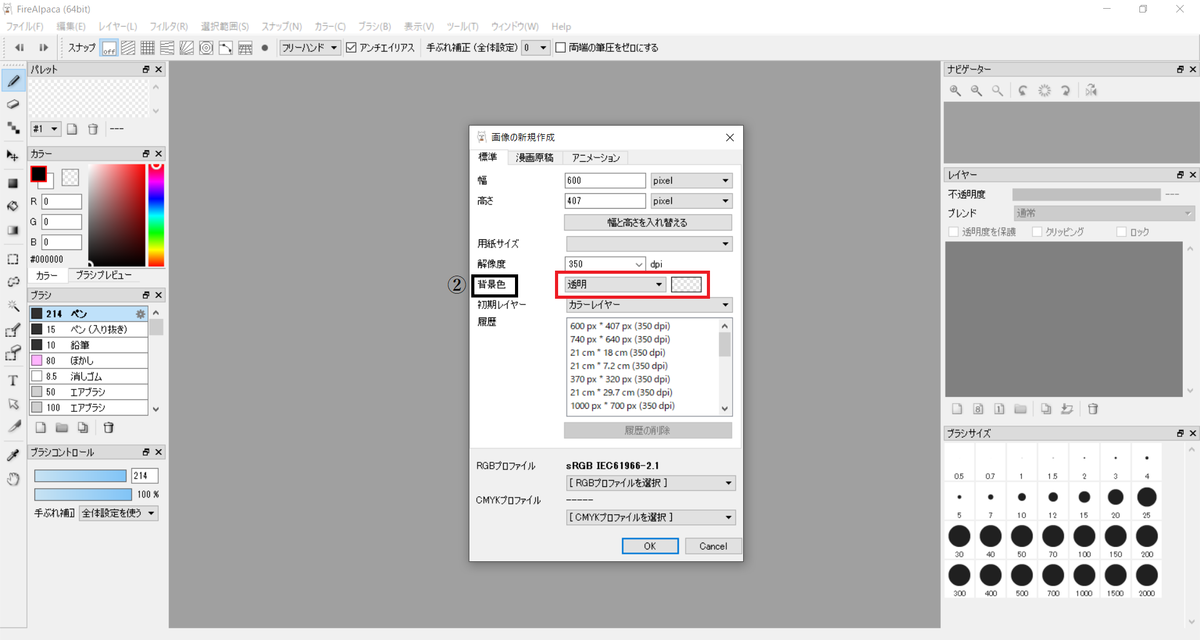
Task: Open the レイヤー(L) menu
Action: pyautogui.click(x=118, y=26)
